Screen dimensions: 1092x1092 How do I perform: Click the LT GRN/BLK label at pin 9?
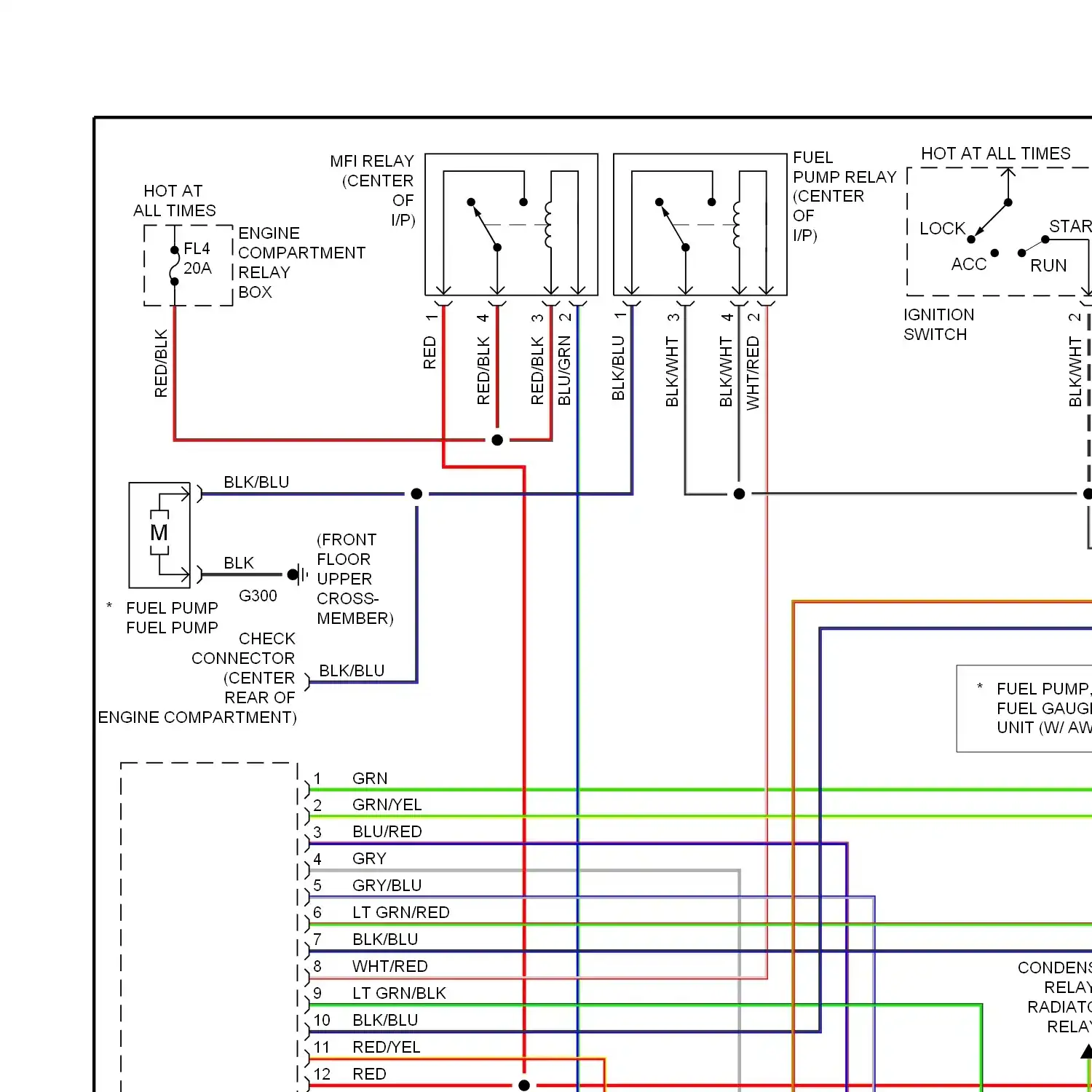point(399,993)
